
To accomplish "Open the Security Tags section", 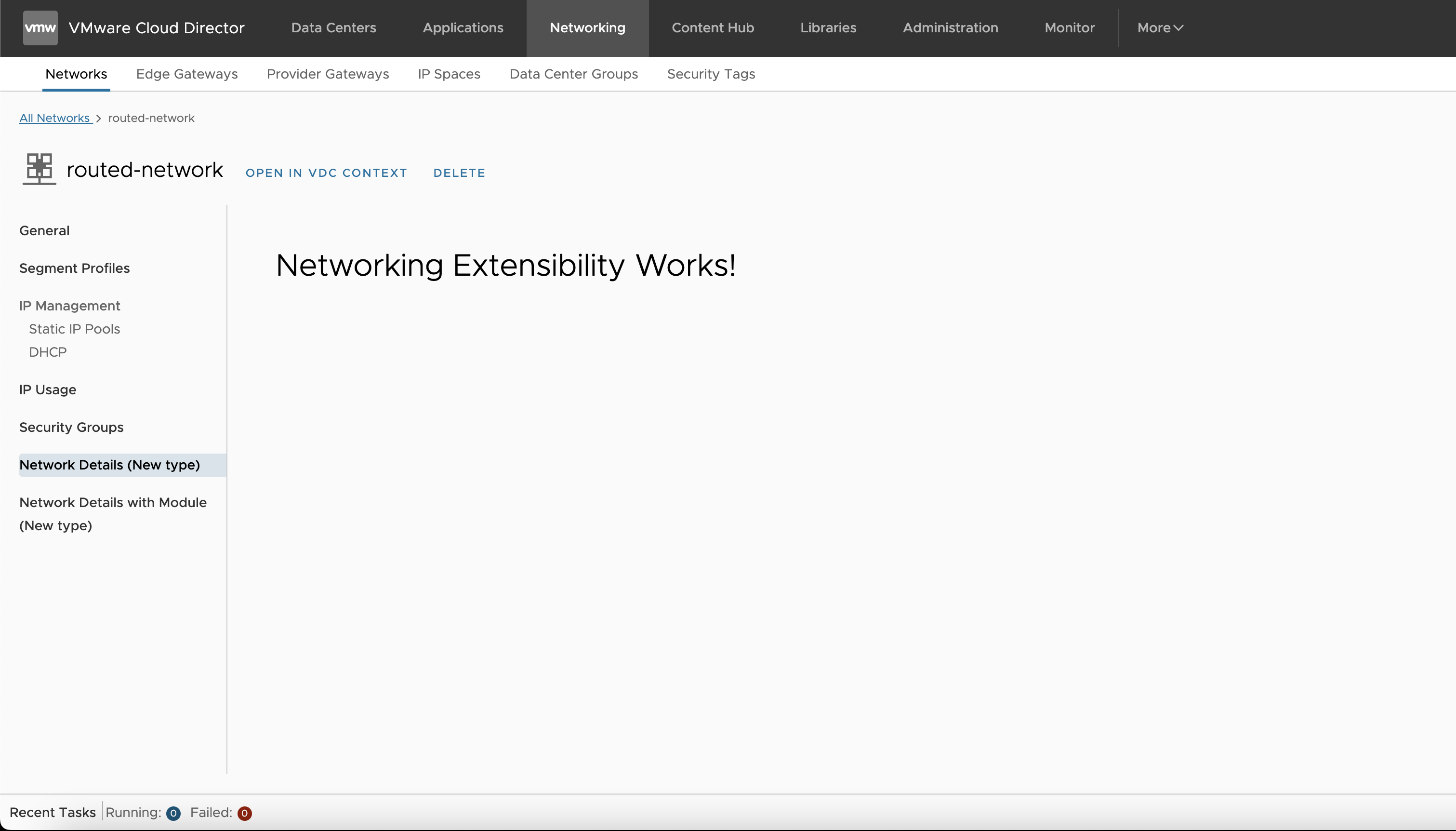I will 711,74.
